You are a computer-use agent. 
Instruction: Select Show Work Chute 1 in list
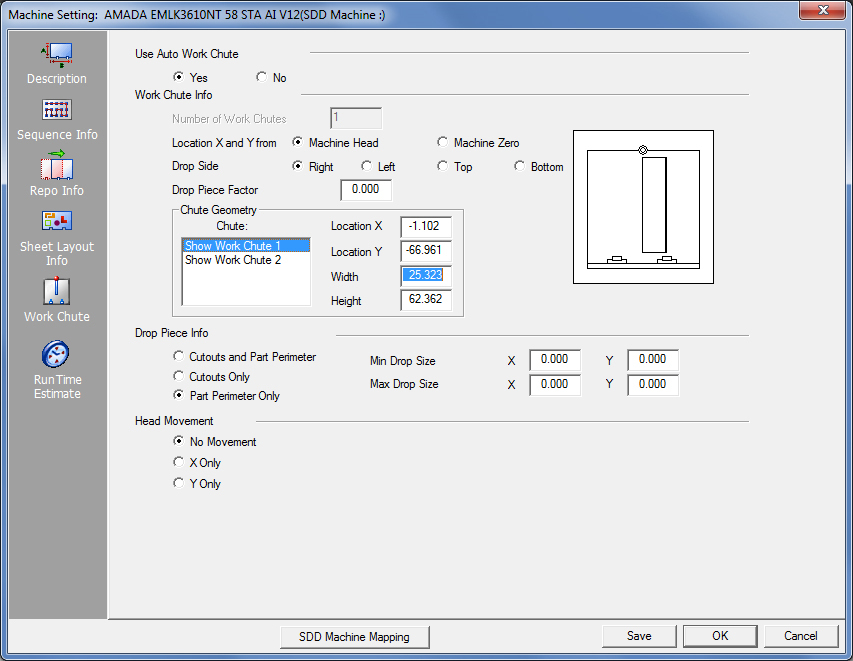tap(246, 246)
